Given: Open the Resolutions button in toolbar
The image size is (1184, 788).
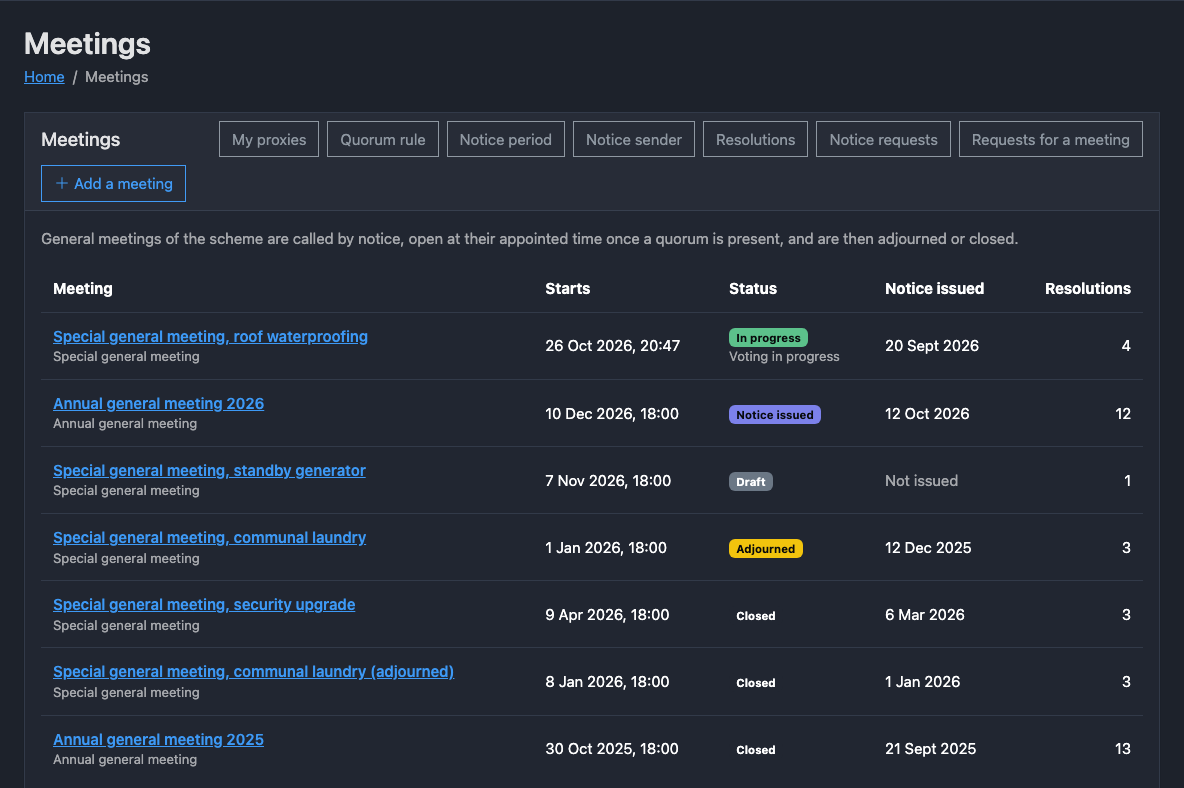Looking at the screenshot, I should coord(755,140).
